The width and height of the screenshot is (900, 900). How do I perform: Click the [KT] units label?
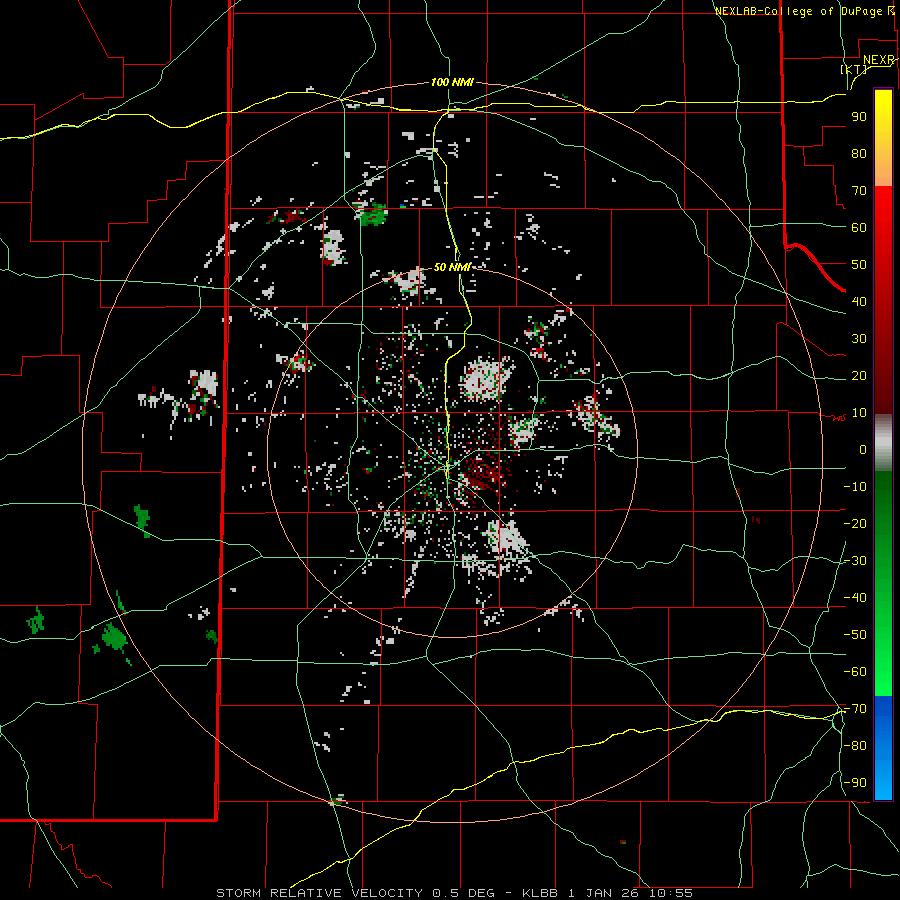point(854,69)
